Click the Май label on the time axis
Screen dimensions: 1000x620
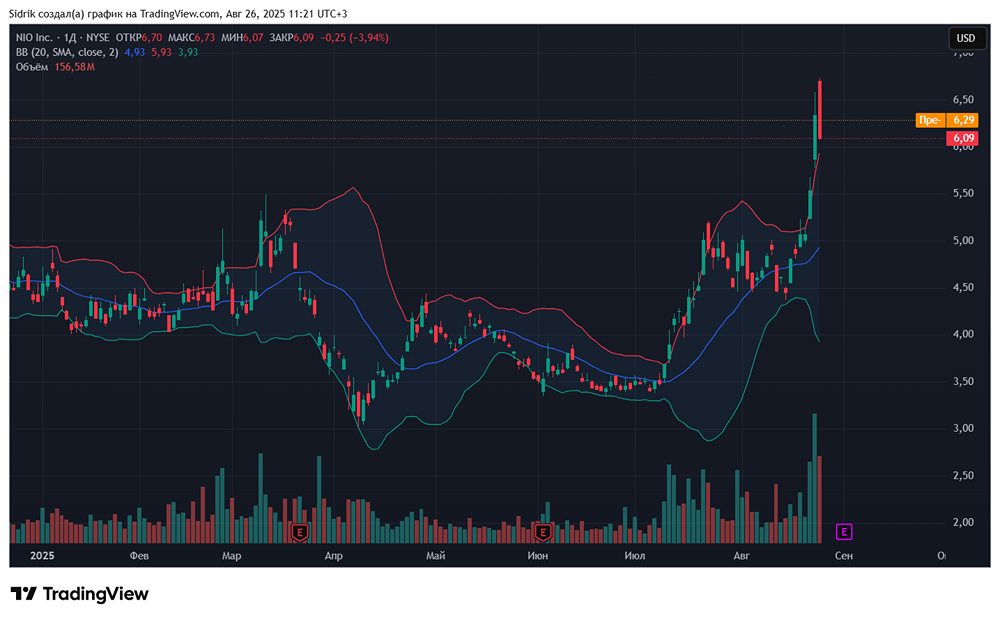[436, 556]
